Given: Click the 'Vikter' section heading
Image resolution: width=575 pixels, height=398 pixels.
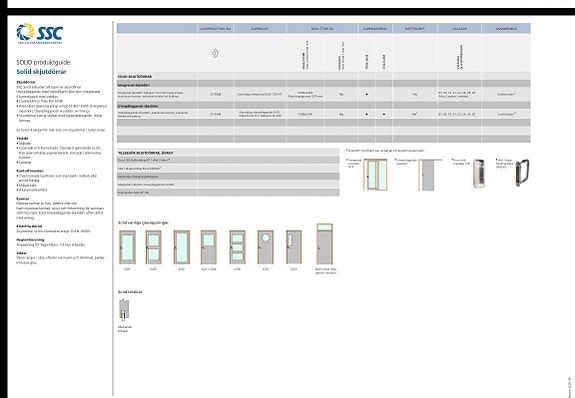Looking at the screenshot, I should coord(22,253).
